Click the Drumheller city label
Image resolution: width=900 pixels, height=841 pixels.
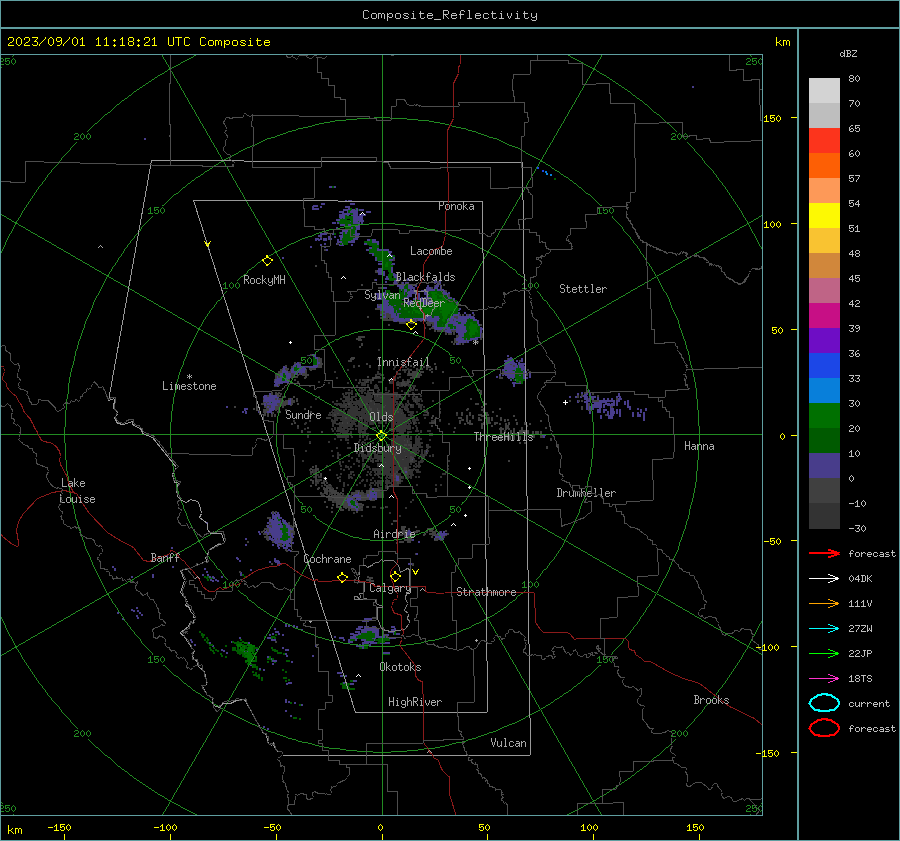586,493
